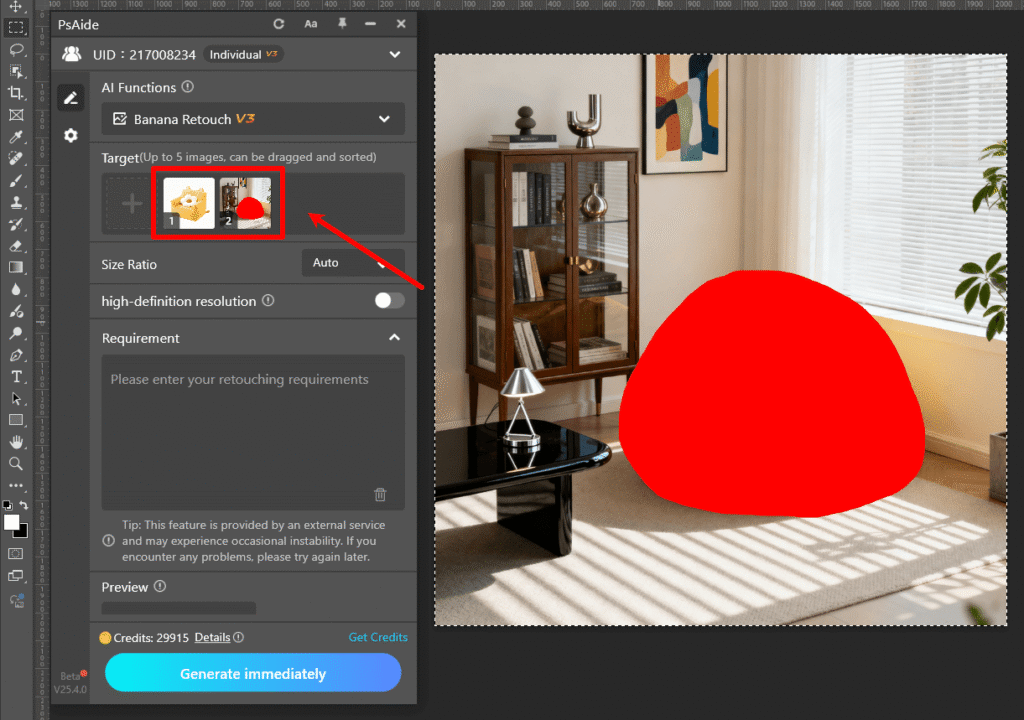Select the Crop tool
1024x720 pixels.
tap(15, 93)
